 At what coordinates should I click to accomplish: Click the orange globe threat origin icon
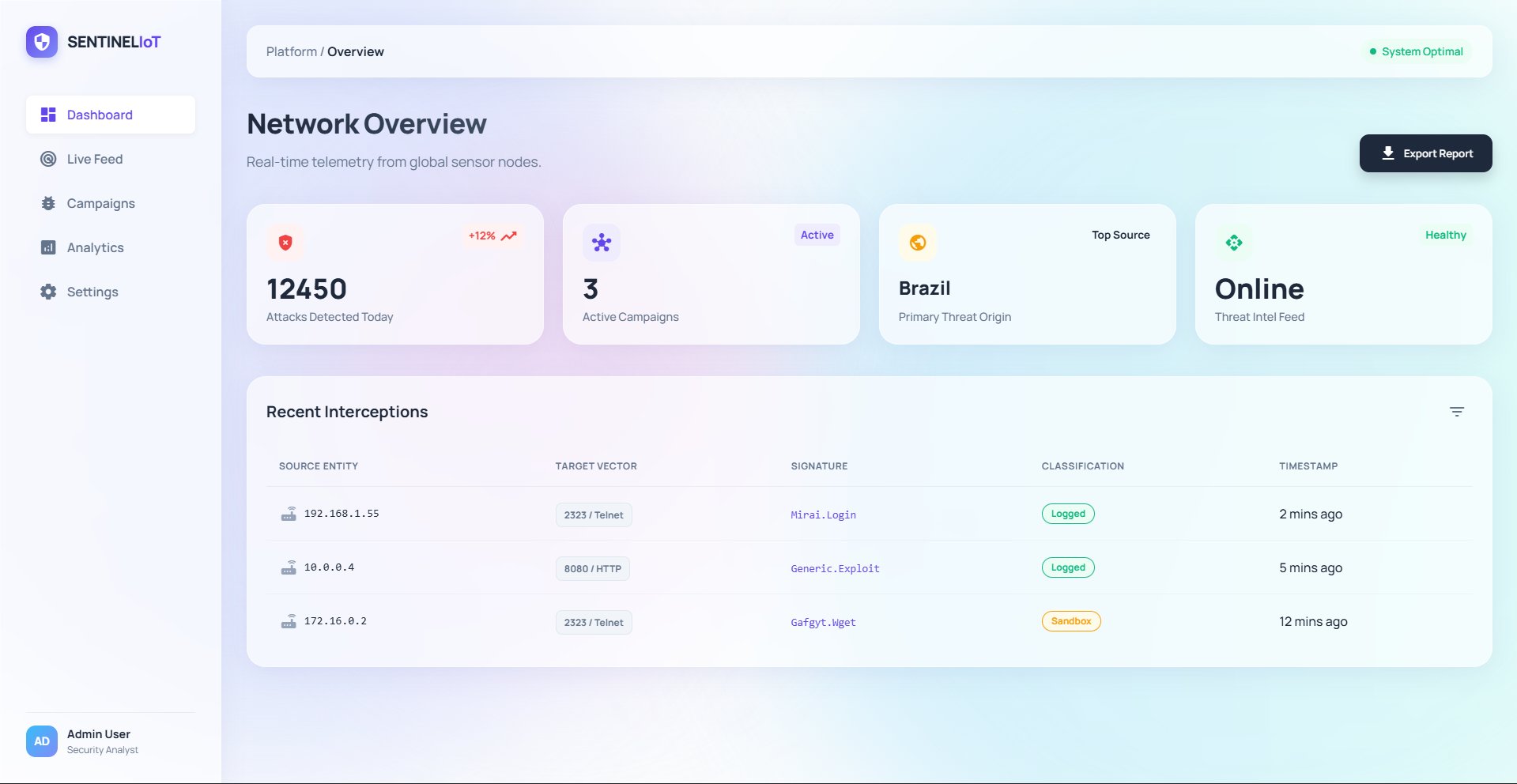point(918,243)
